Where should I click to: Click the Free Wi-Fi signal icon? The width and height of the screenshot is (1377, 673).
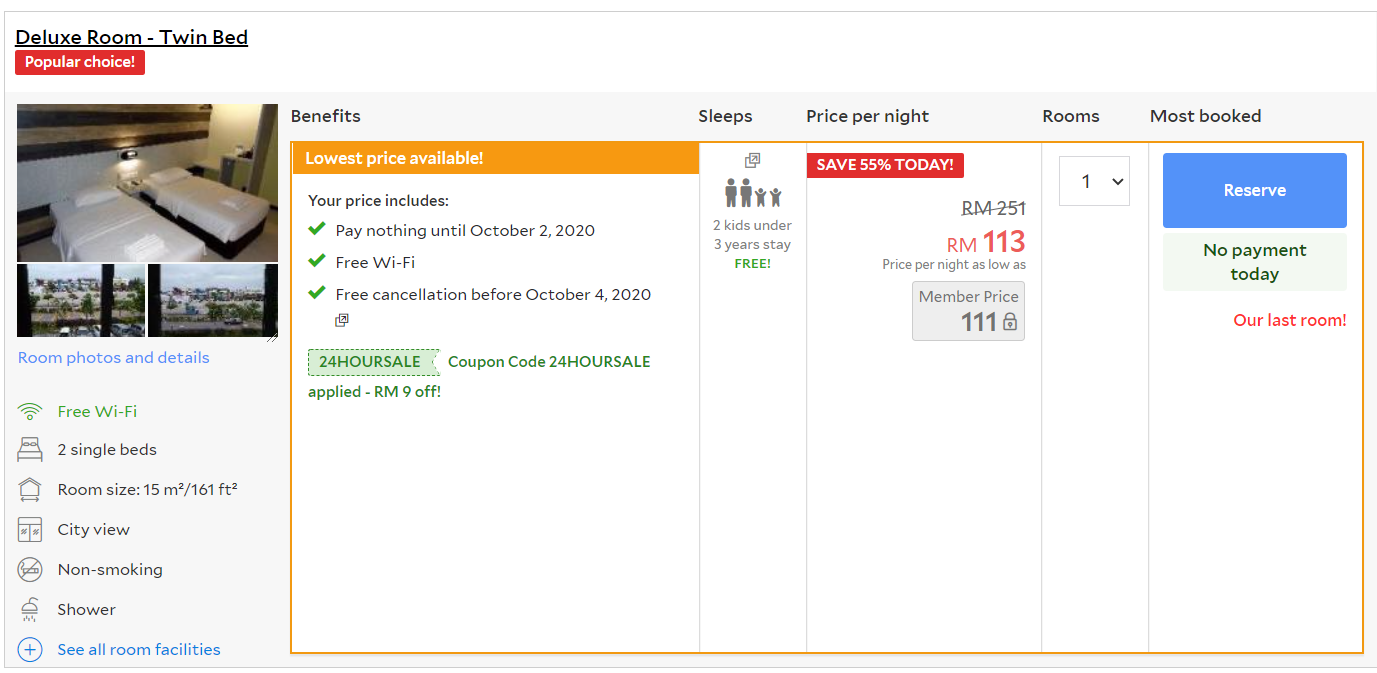pos(30,411)
